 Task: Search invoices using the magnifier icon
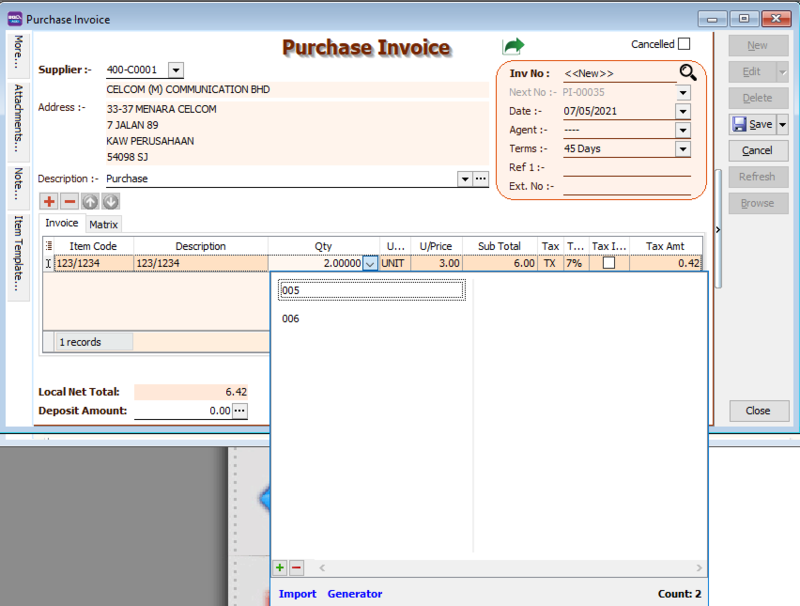click(x=689, y=71)
